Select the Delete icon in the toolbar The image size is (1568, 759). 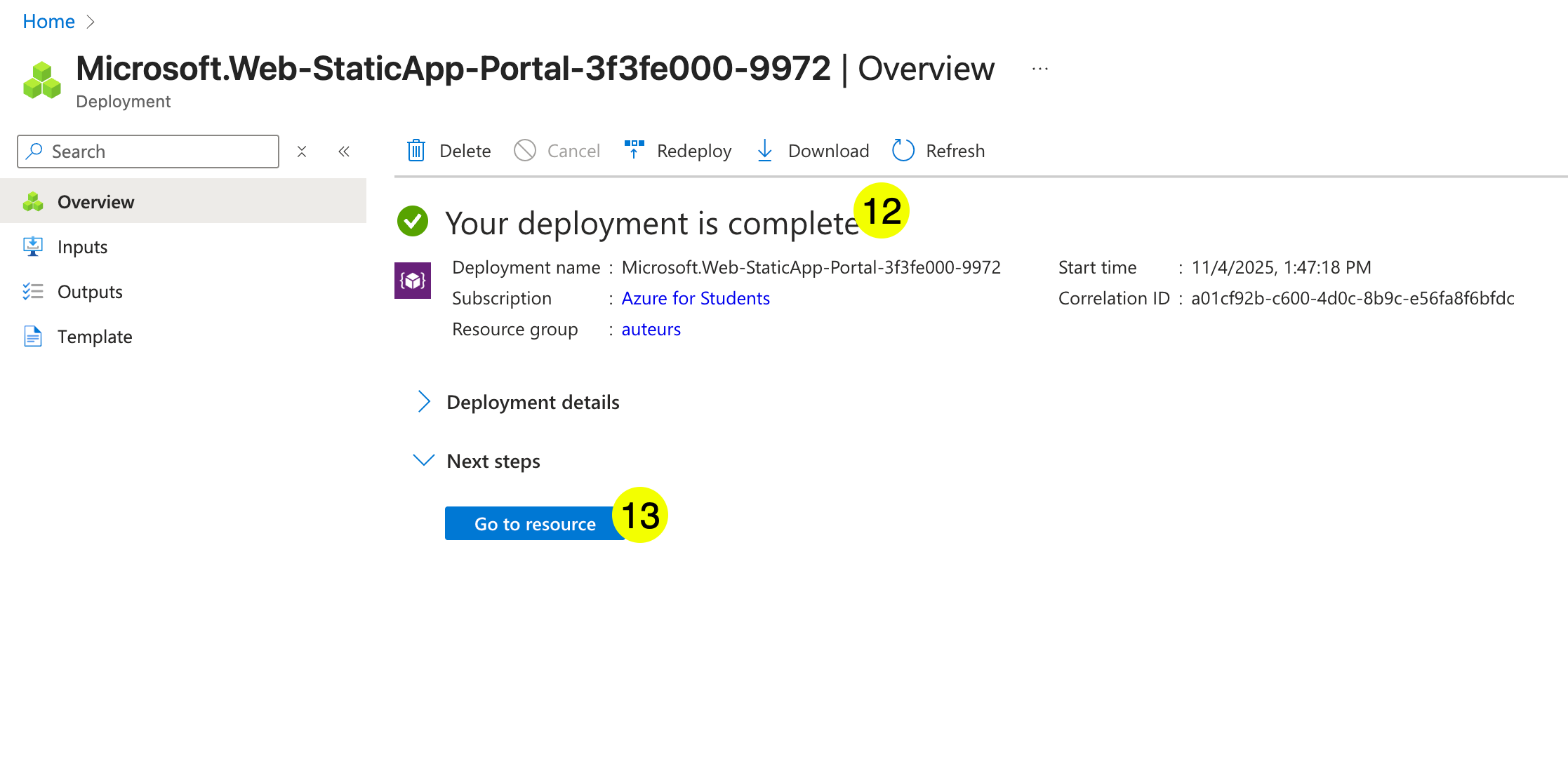click(x=416, y=150)
